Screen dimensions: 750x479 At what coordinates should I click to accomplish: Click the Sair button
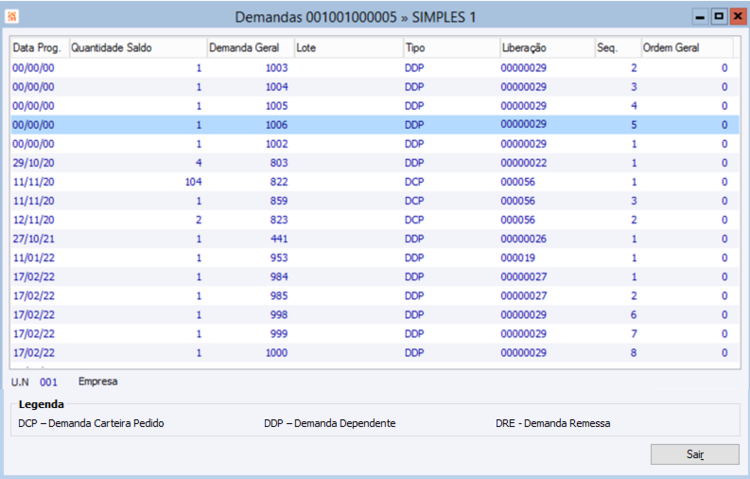(695, 454)
